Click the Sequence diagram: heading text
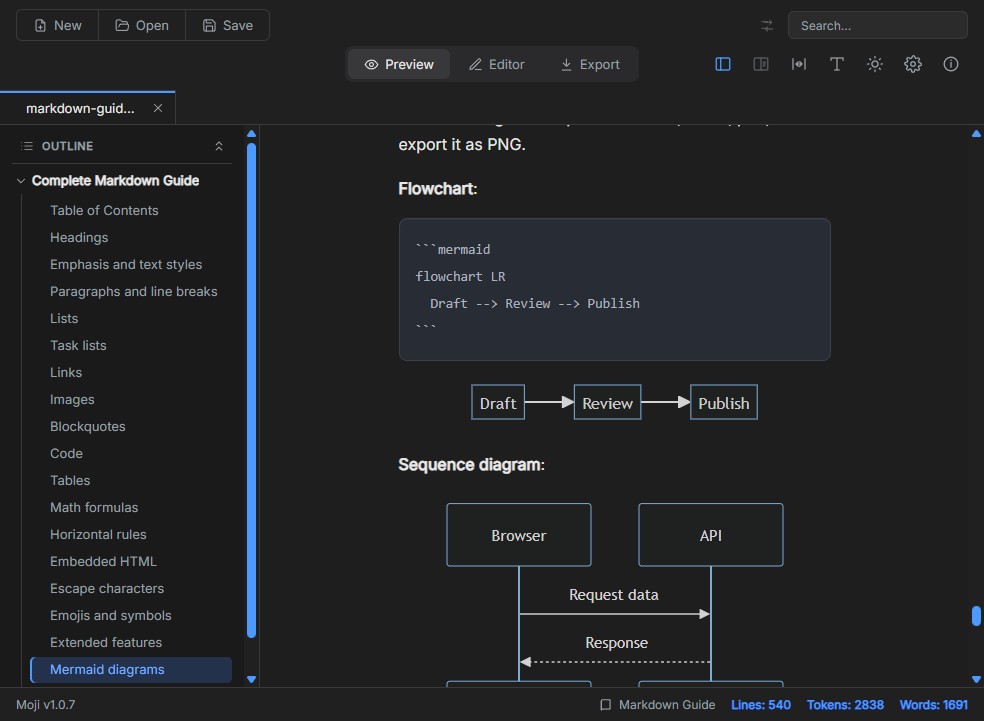984x721 pixels. point(471,465)
